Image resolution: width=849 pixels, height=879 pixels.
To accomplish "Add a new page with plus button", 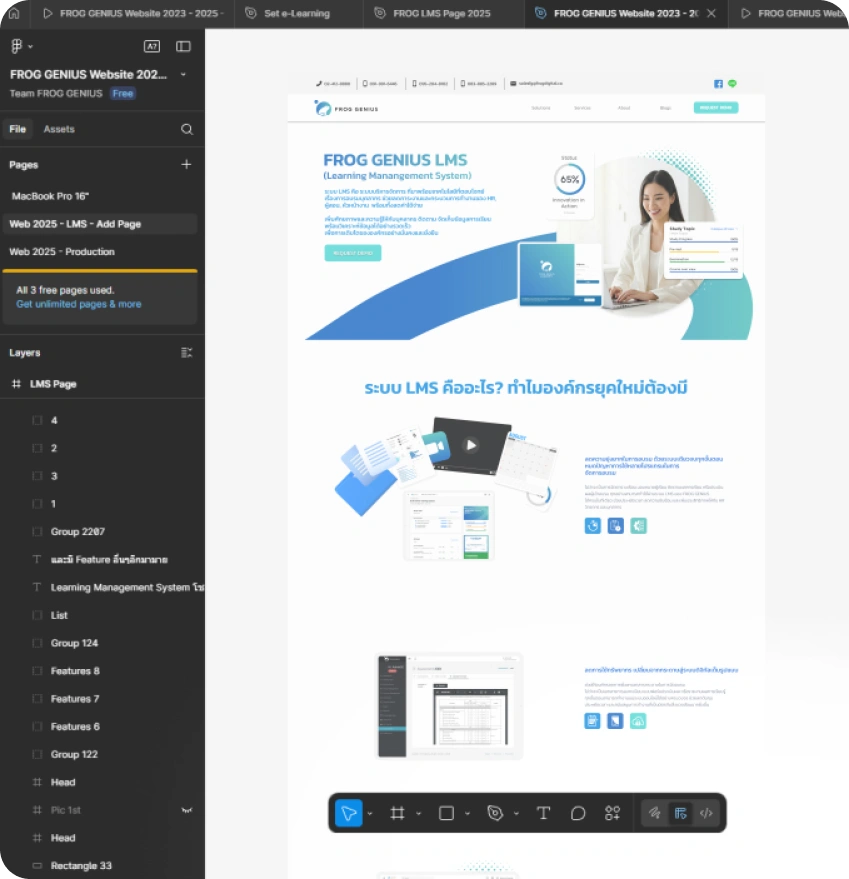I will tap(186, 164).
